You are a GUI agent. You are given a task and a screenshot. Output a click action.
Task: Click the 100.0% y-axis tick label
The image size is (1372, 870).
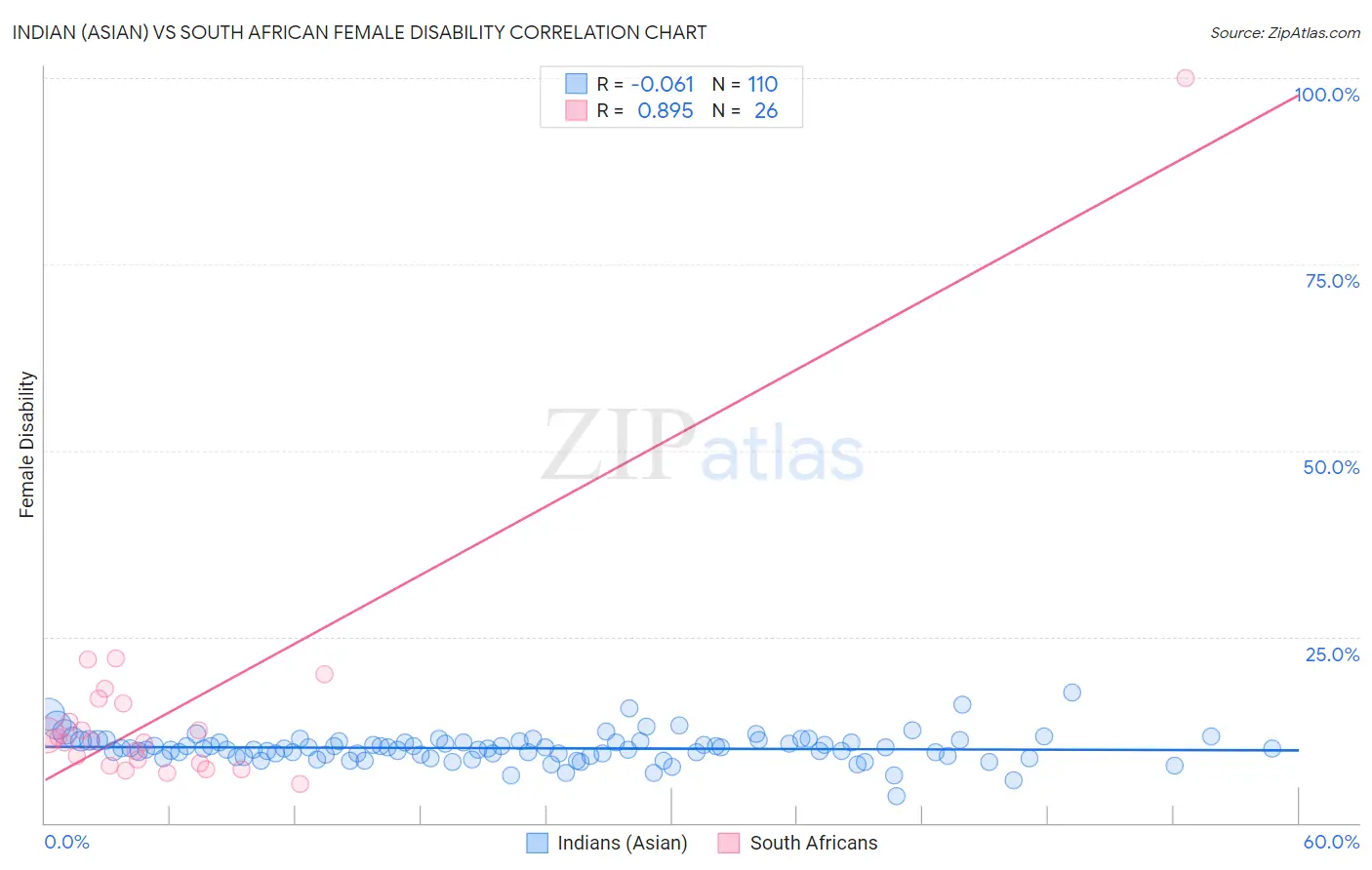pyautogui.click(x=1327, y=95)
